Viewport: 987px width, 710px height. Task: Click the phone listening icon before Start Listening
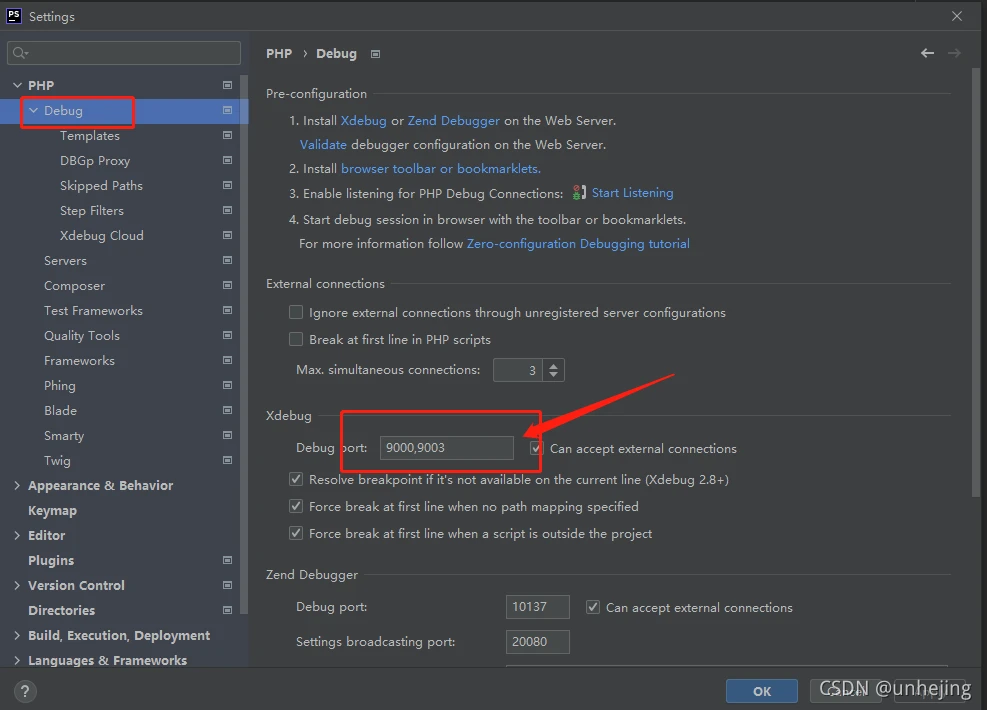tap(579, 193)
